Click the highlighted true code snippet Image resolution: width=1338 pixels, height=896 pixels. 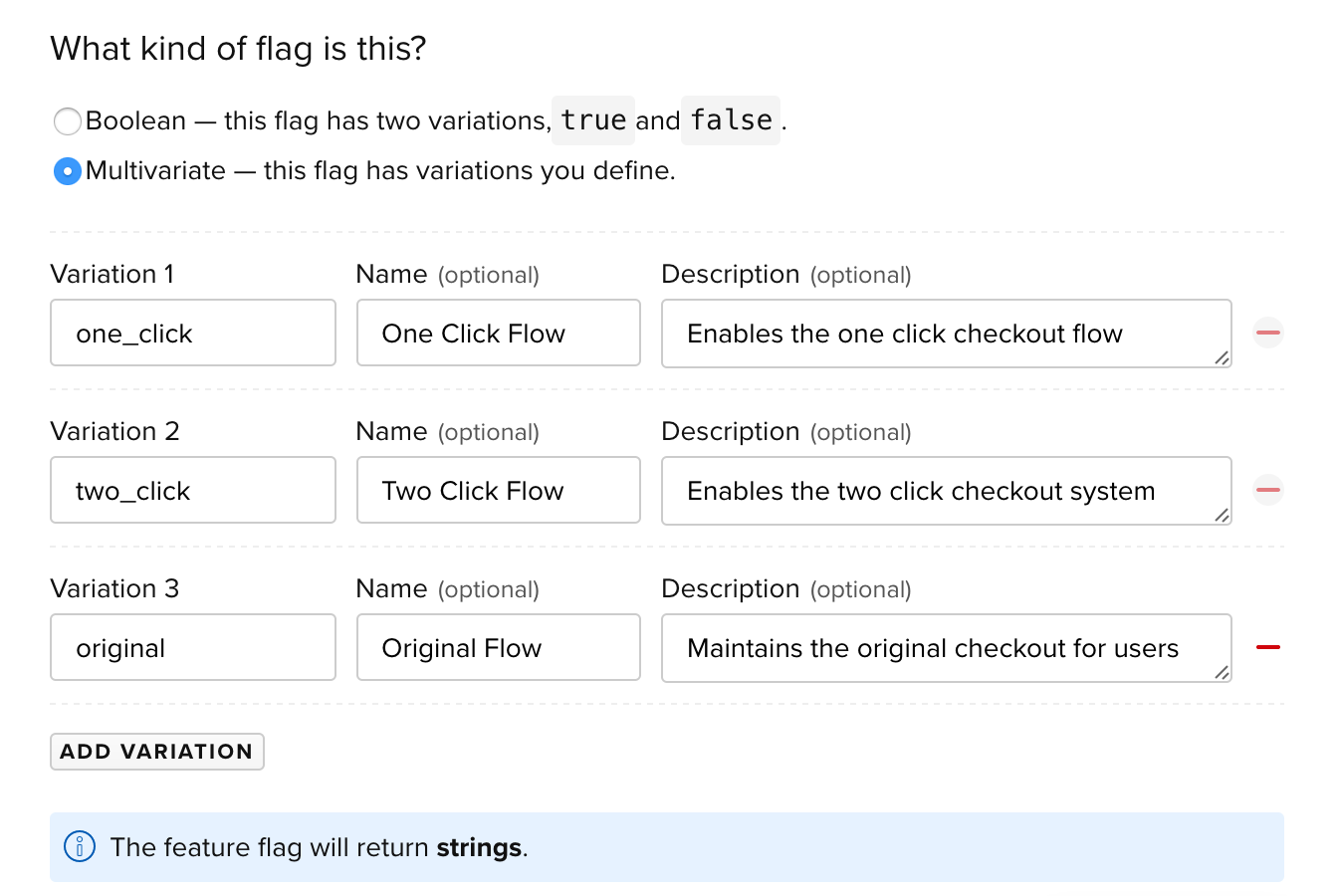click(592, 120)
